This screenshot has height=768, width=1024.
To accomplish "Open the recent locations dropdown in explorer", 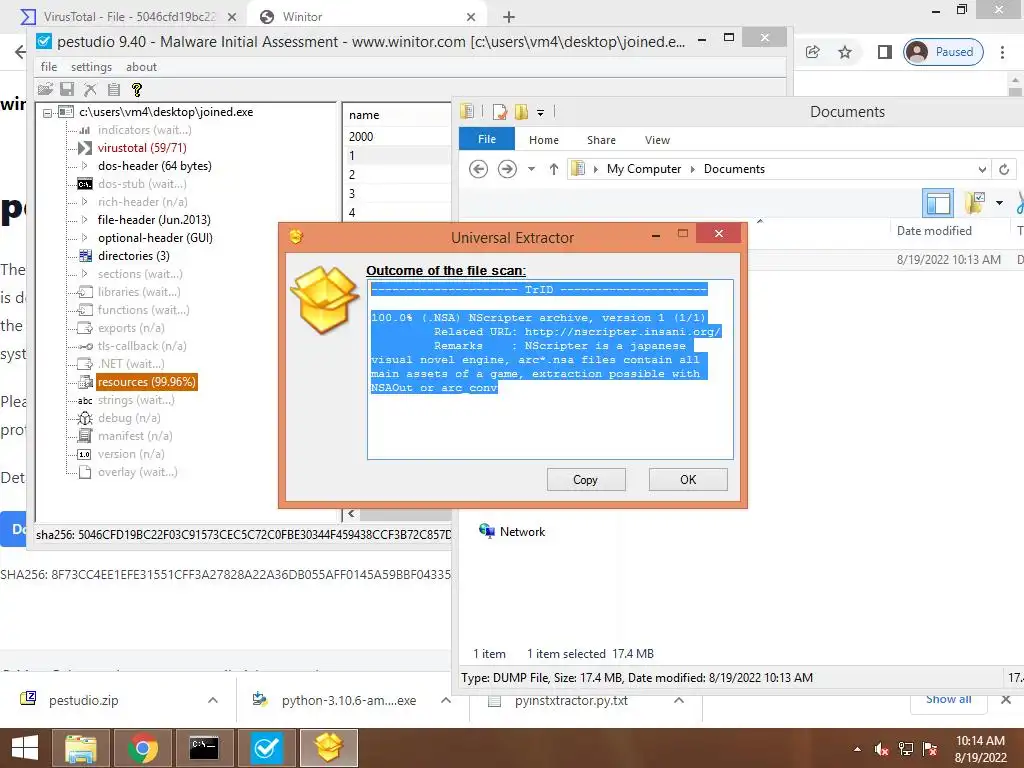I will [x=532, y=169].
